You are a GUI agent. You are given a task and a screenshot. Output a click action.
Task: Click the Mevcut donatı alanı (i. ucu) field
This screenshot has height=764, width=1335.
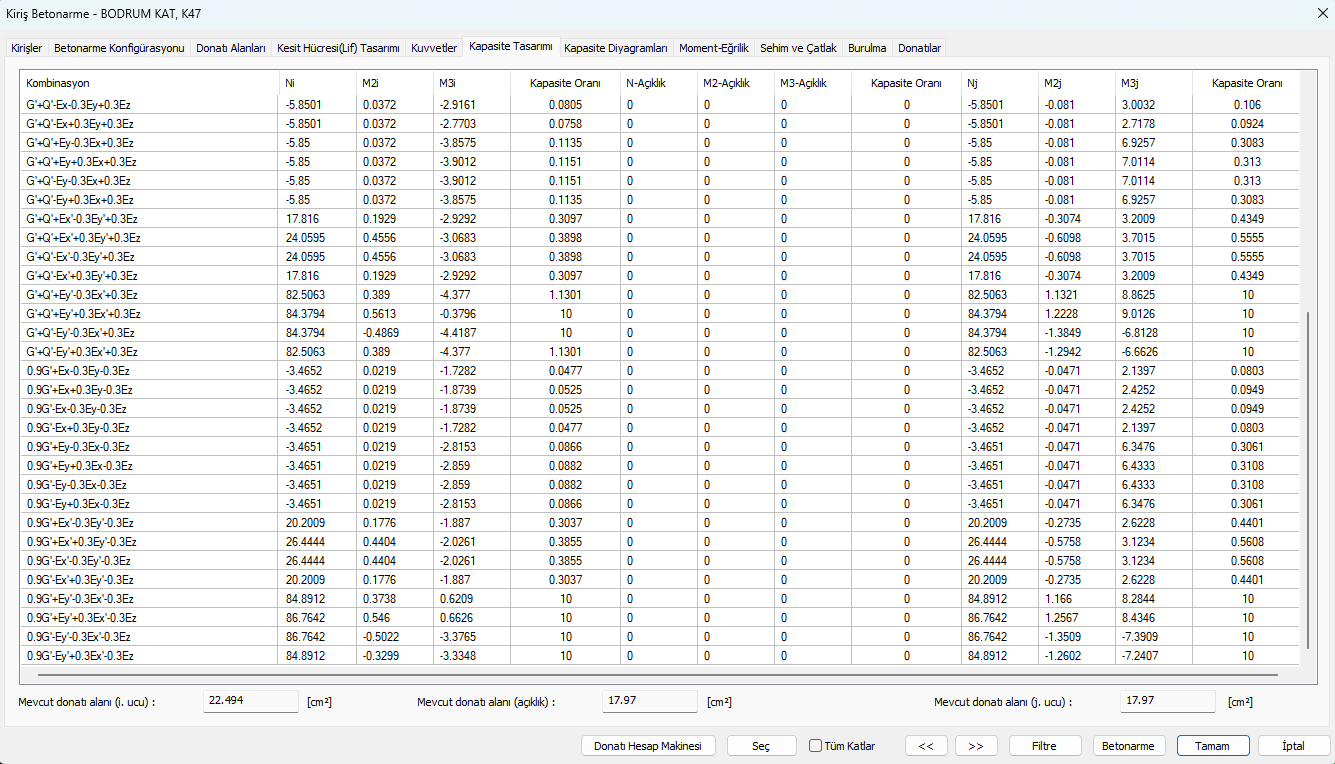pyautogui.click(x=250, y=701)
